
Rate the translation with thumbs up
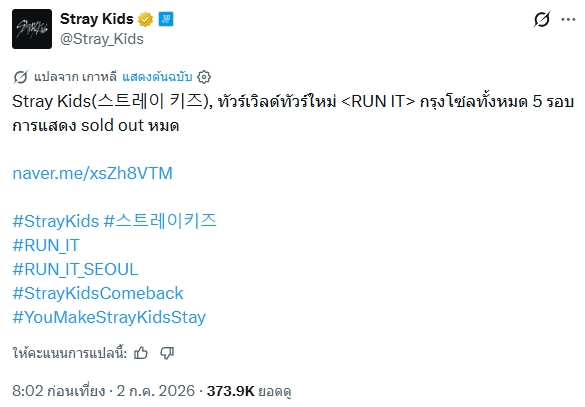click(141, 353)
